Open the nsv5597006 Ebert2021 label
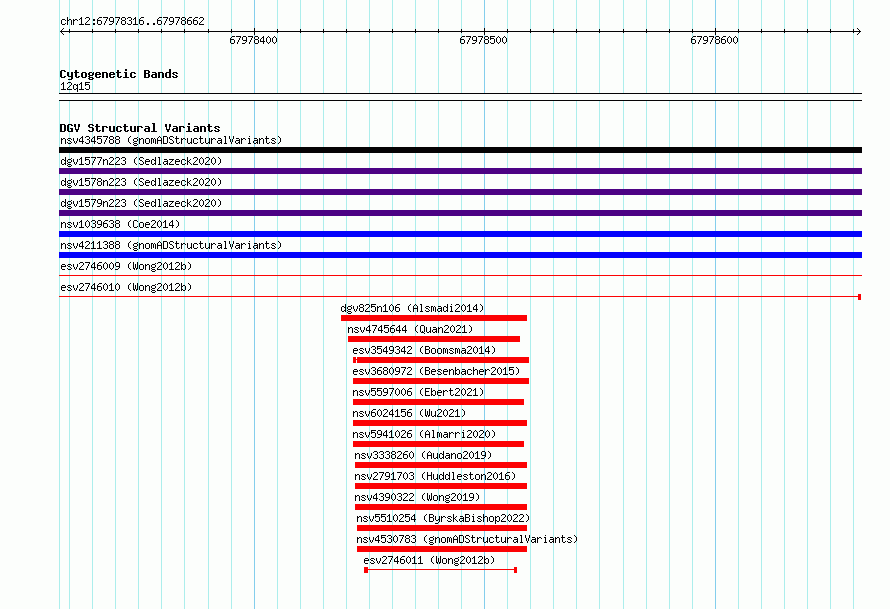Viewport: 890px width, 609px height. tap(418, 392)
